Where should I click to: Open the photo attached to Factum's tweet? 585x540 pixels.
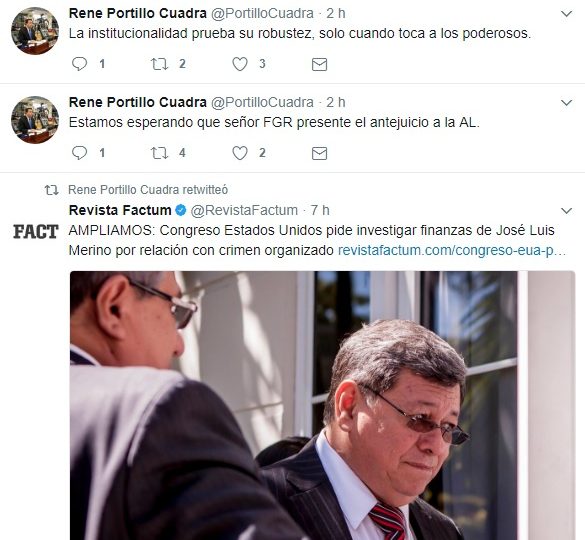[322, 405]
